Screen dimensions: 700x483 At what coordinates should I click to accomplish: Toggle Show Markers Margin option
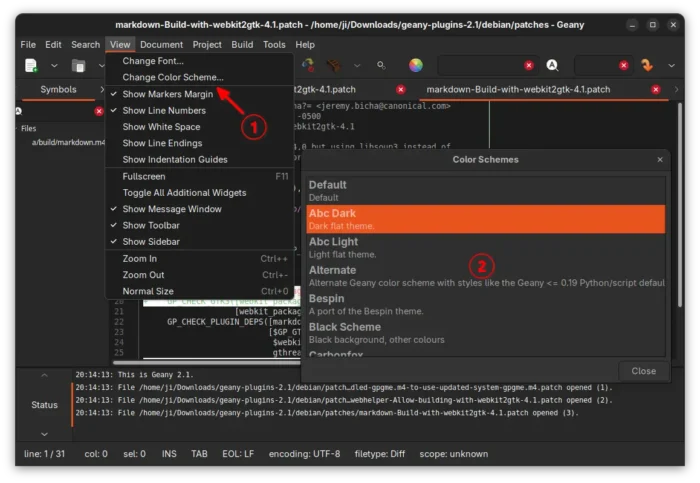167,94
